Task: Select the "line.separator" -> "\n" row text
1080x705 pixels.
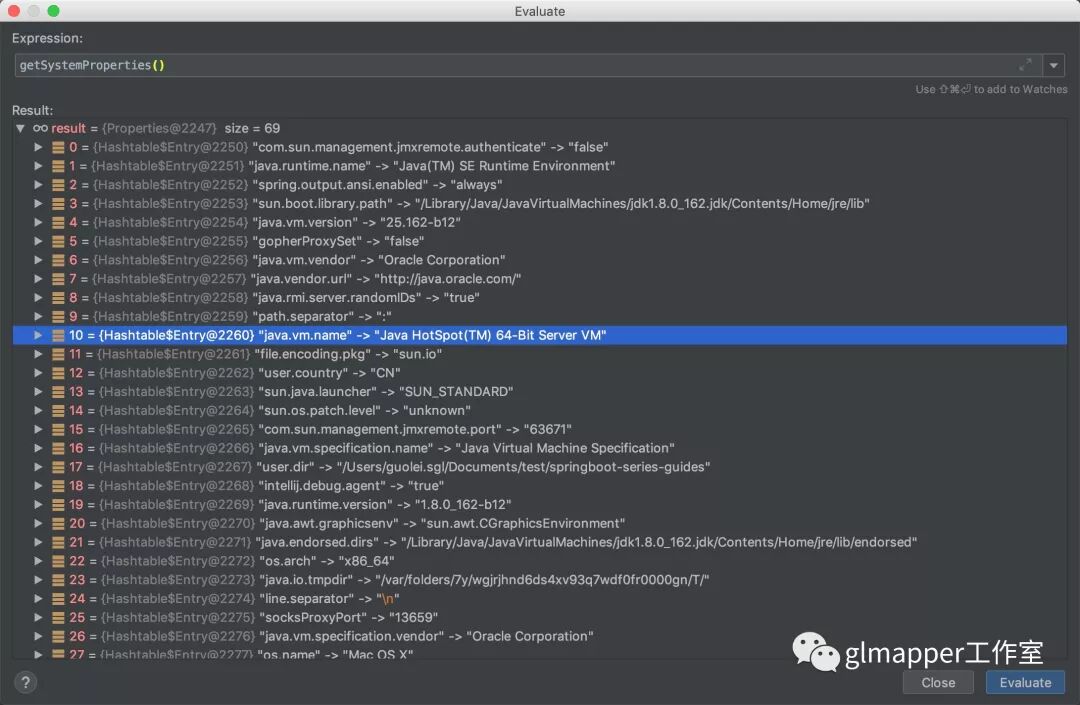Action: (329, 599)
